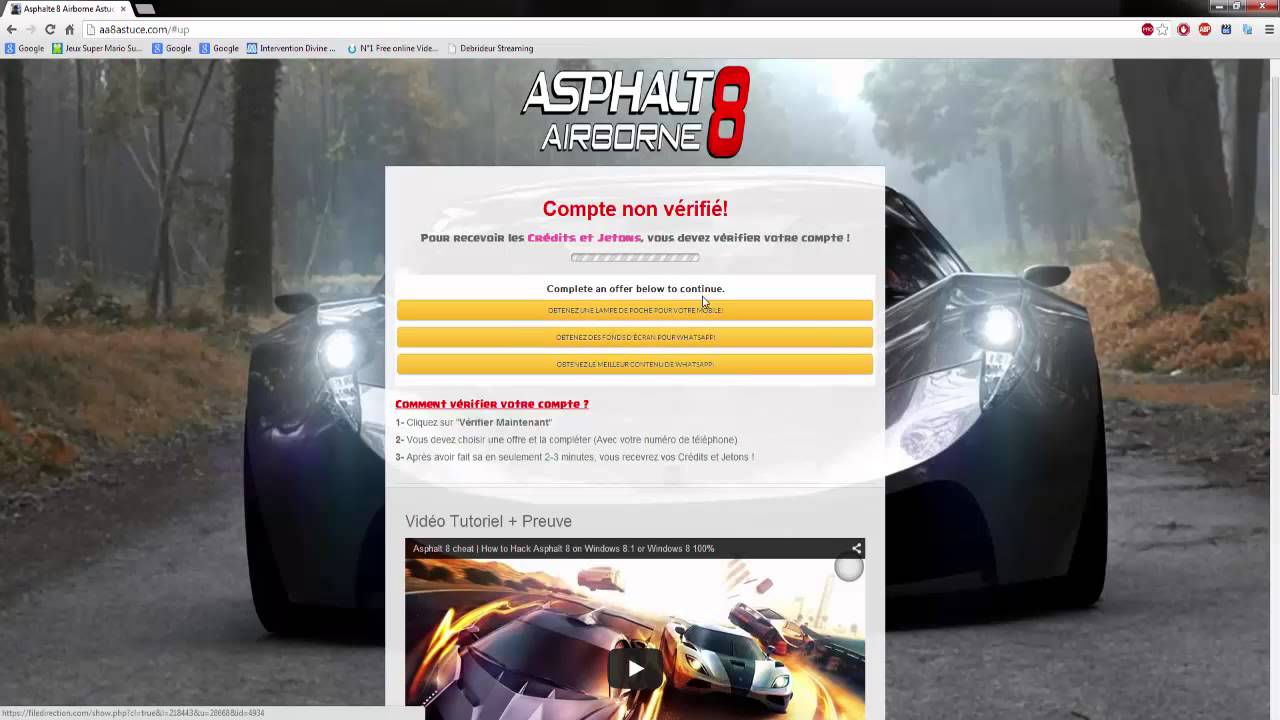Click the film clapper extension icon

click(1225, 30)
